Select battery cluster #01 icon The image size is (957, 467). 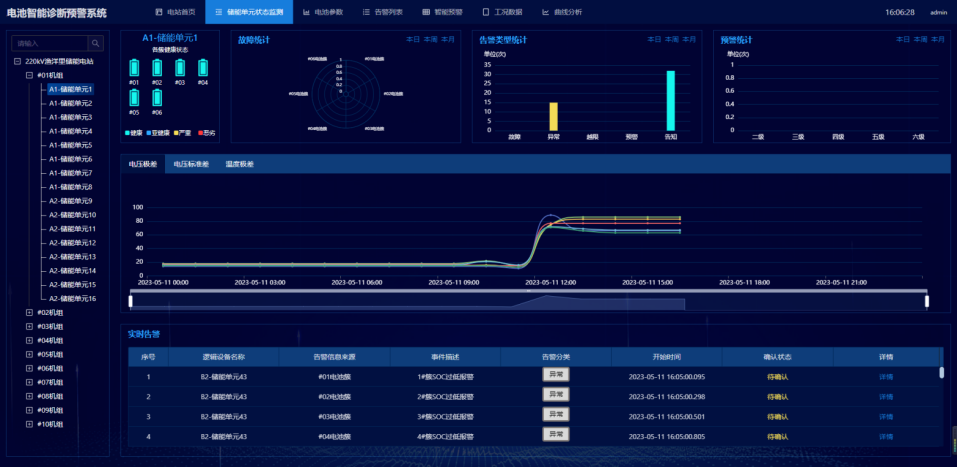pos(134,68)
